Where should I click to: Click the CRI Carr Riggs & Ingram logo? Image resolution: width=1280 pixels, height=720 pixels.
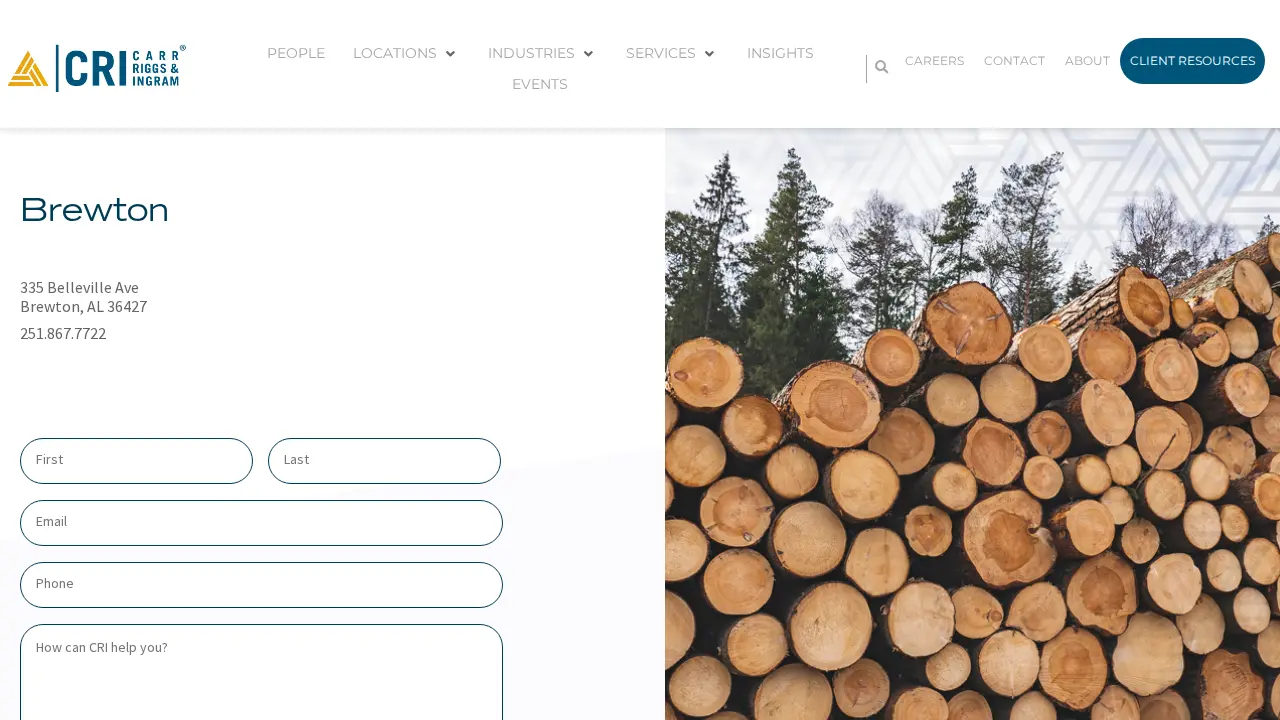click(97, 68)
